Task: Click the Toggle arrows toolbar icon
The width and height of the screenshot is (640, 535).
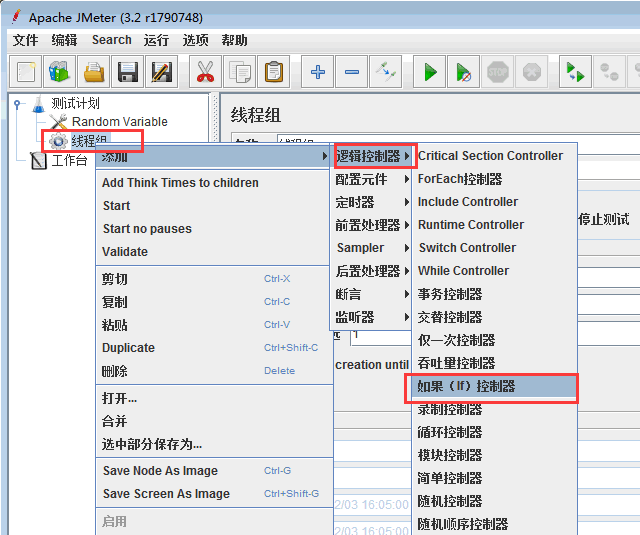Action: (385, 72)
